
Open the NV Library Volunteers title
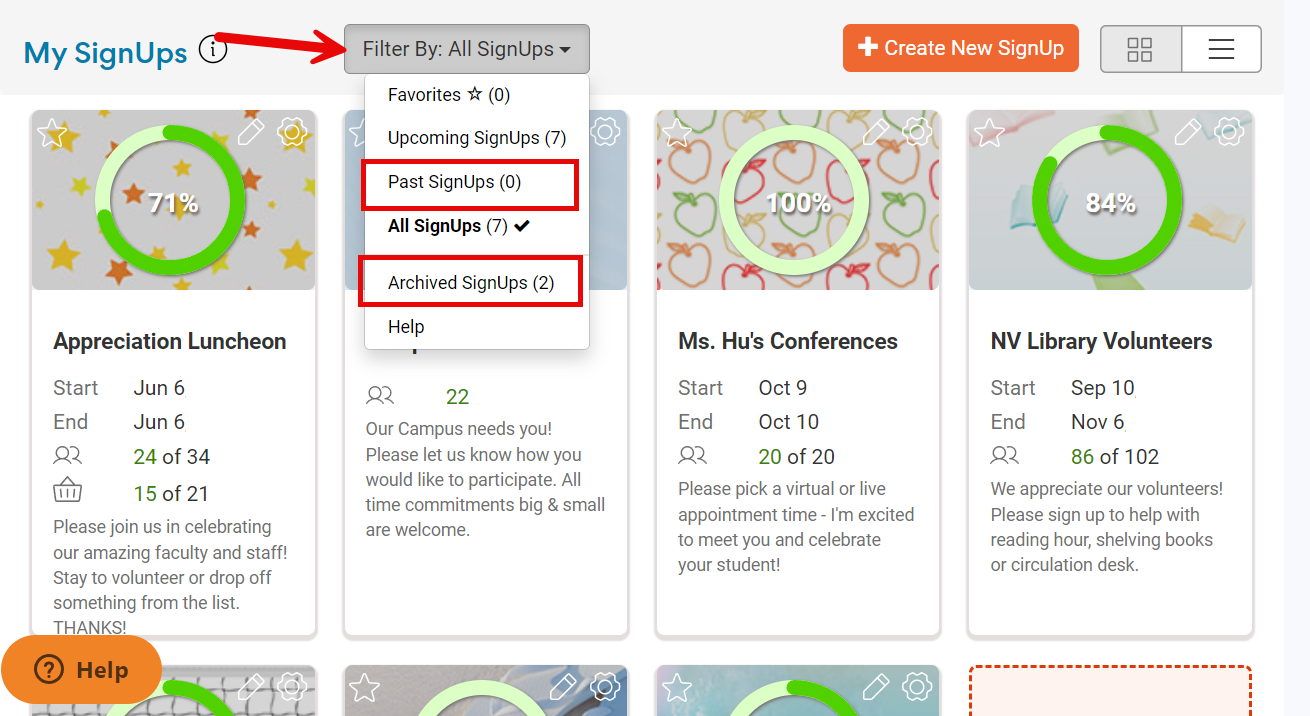click(1101, 341)
